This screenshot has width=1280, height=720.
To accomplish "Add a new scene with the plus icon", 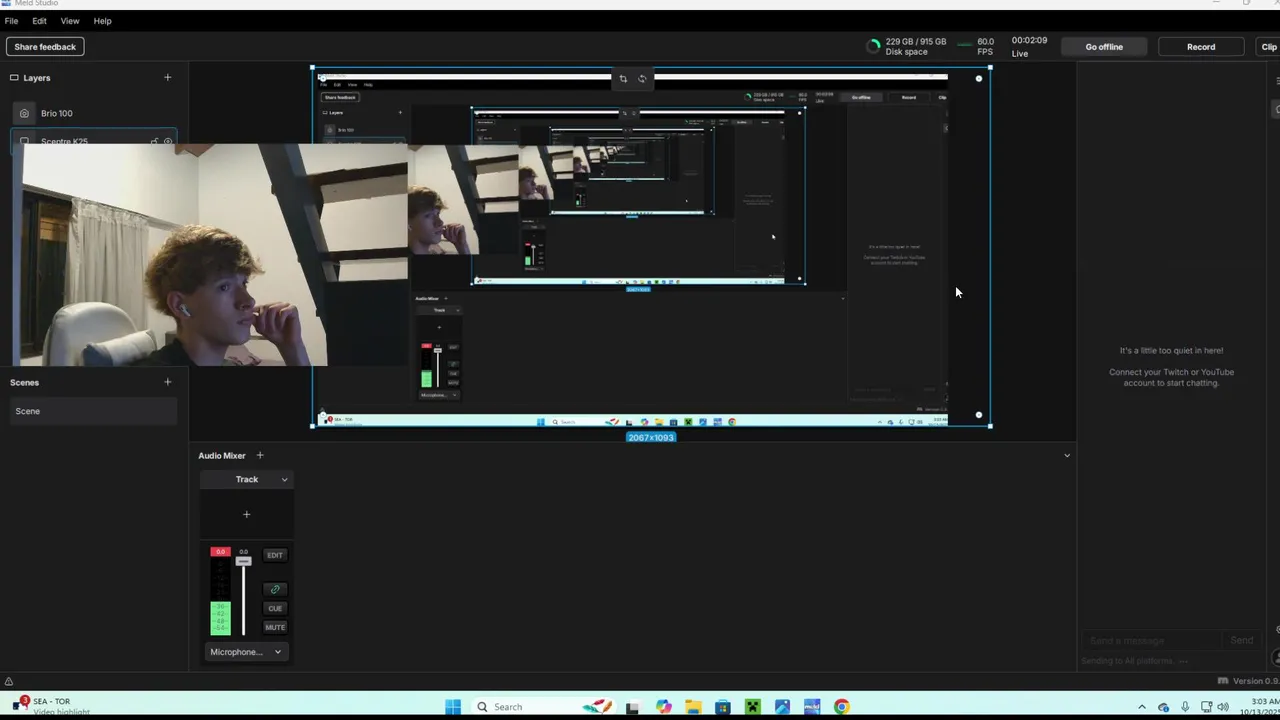I will coord(167,382).
